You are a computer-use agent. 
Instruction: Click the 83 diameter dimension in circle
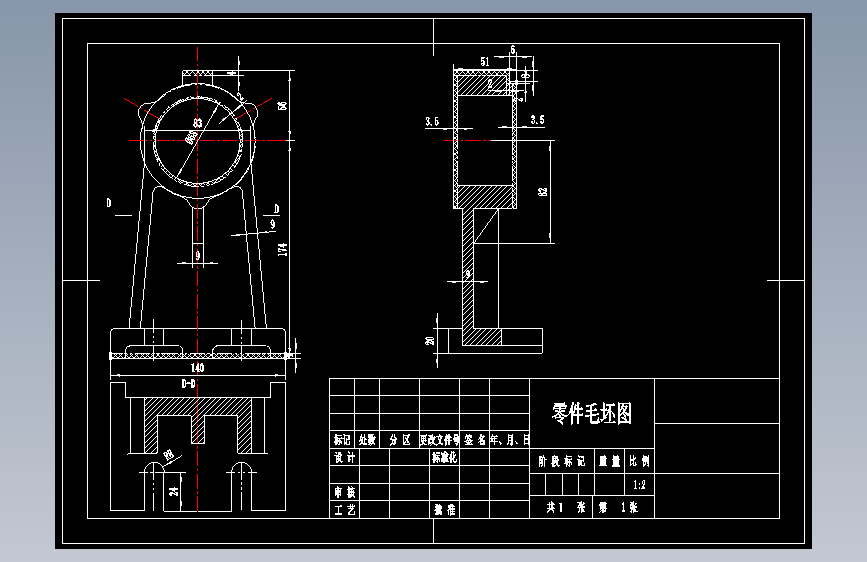coord(197,123)
